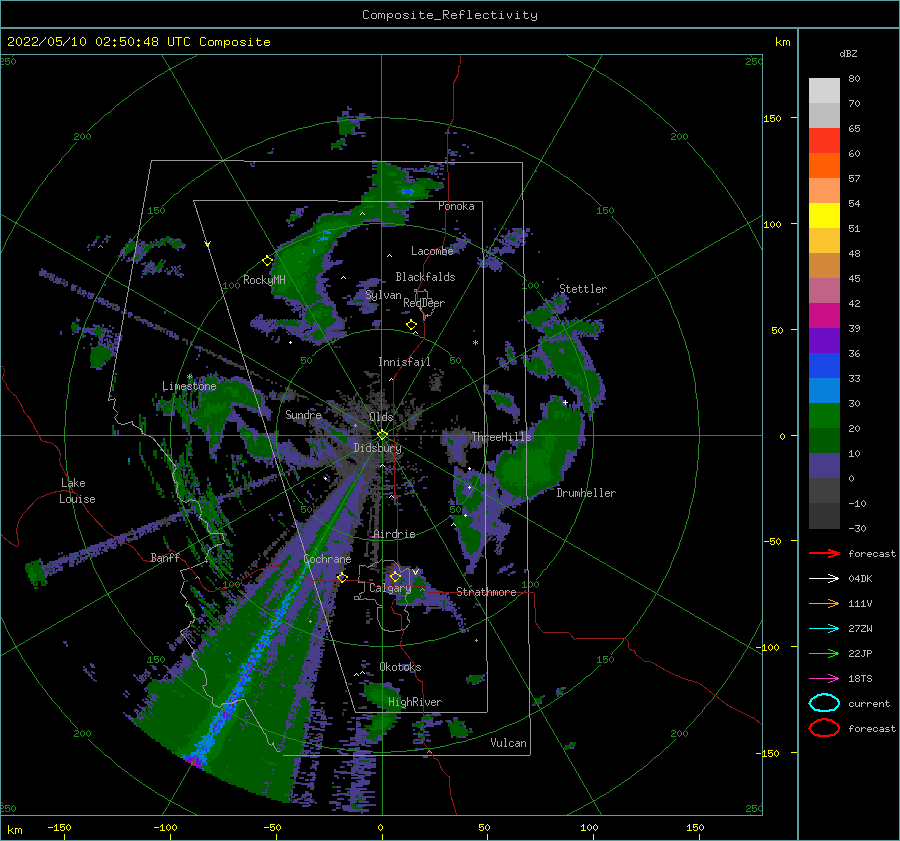Click the Airdrie city label
This screenshot has height=841, width=900.
tap(394, 534)
